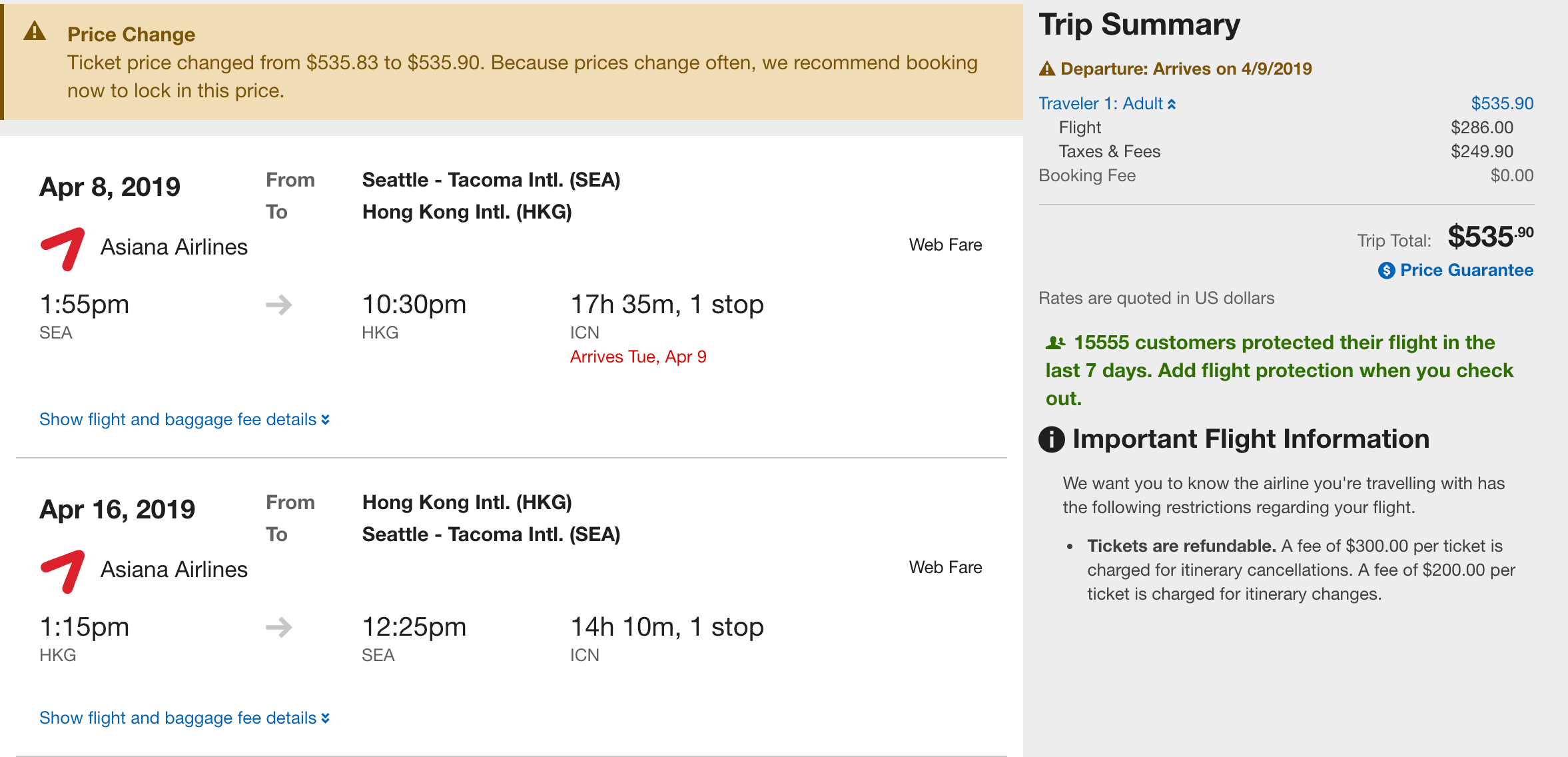Screen dimensions: 1568x757
Task: Collapse the Traveler 1: Adult price breakdown
Action: click(x=1107, y=104)
